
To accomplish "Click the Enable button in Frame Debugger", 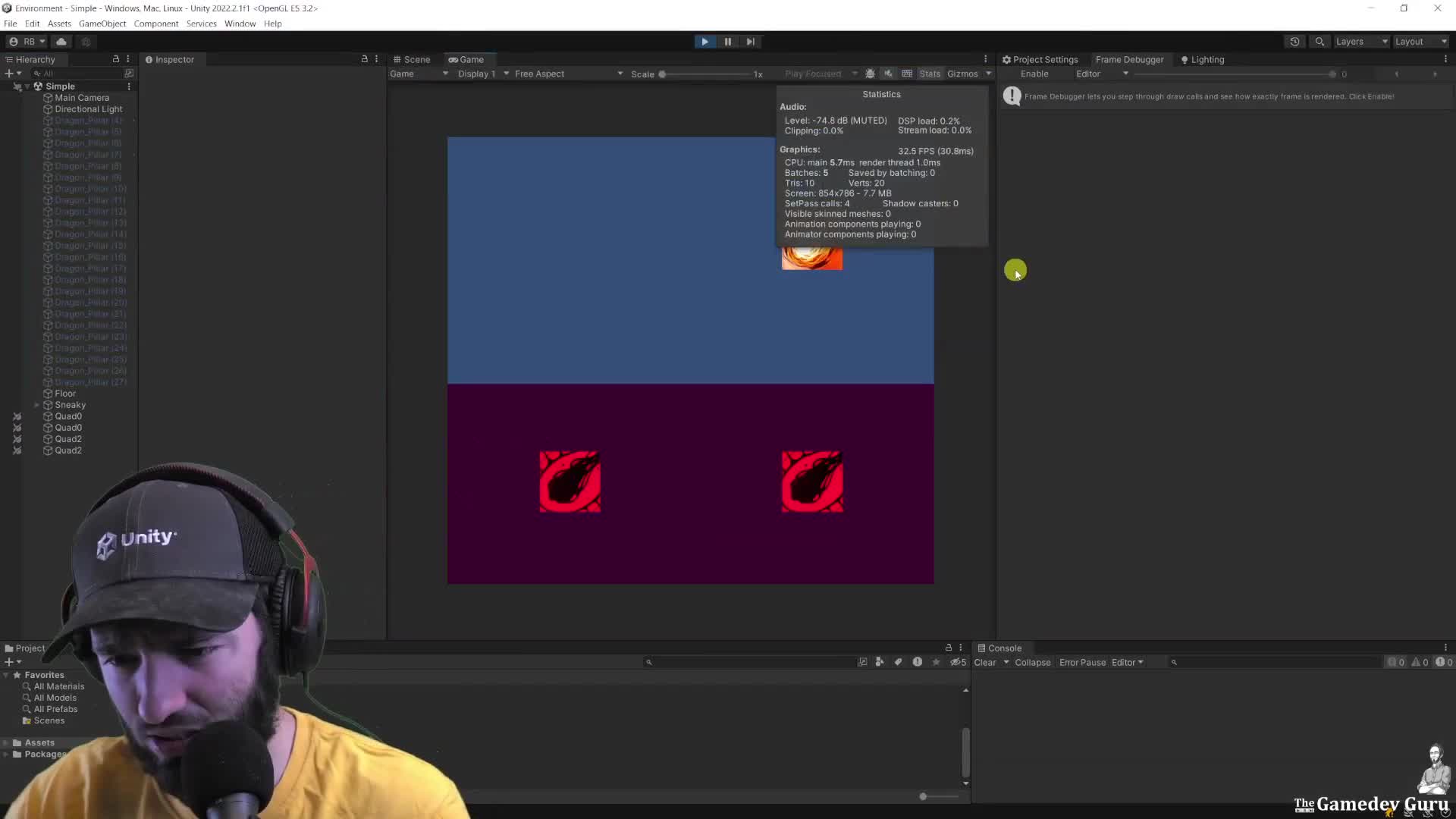I will pyautogui.click(x=1034, y=73).
